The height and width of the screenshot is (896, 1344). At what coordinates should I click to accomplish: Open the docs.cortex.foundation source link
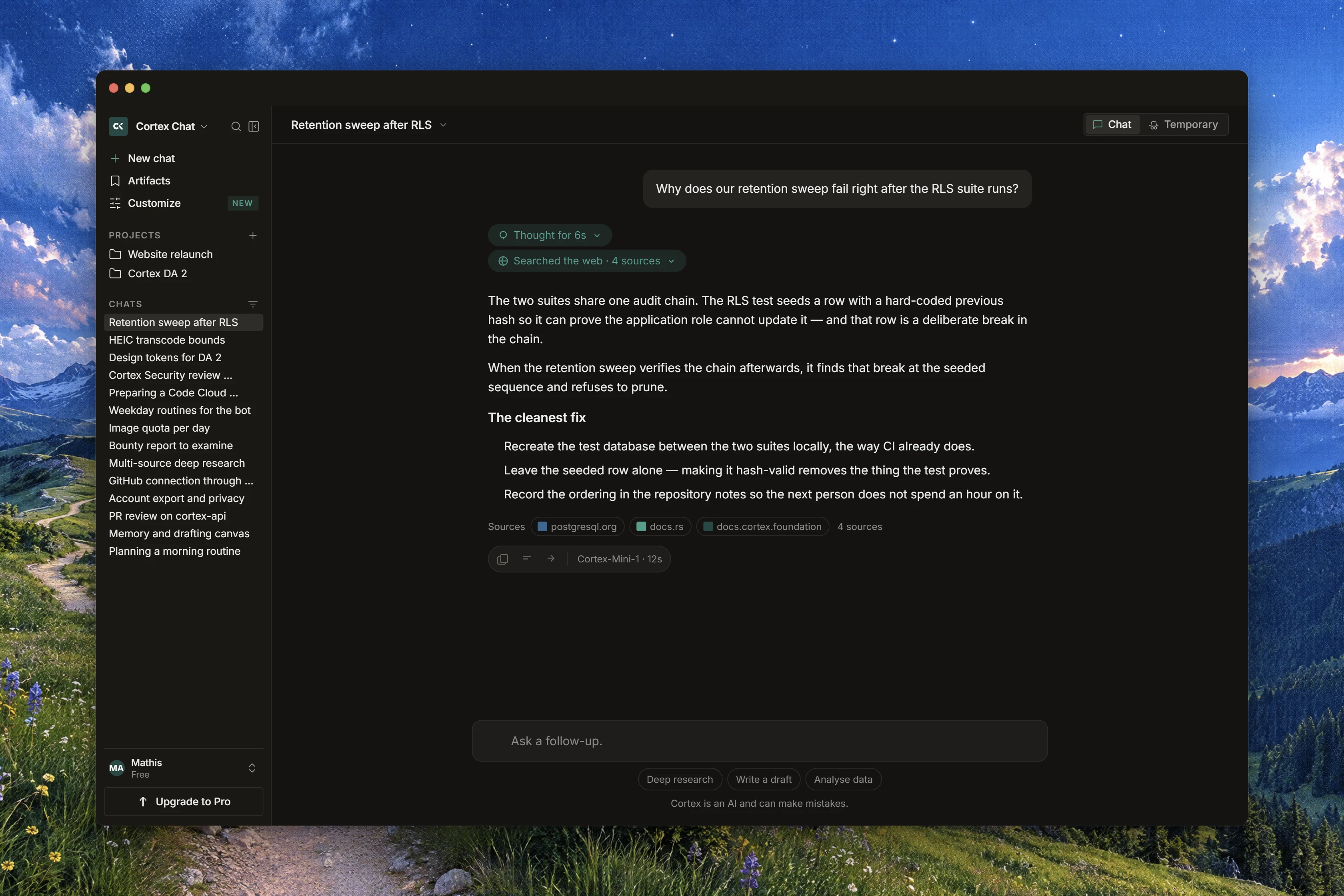(x=762, y=526)
